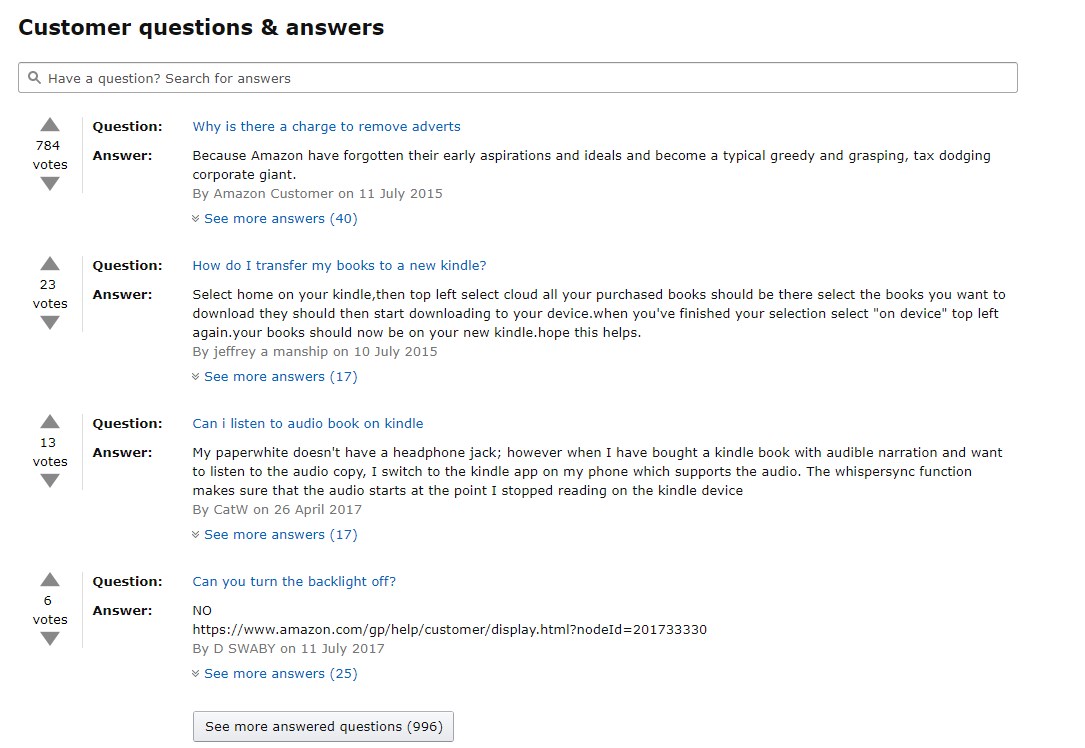The height and width of the screenshot is (748, 1085).
Task: Show the 17 more answers about audio books
Action: [279, 535]
